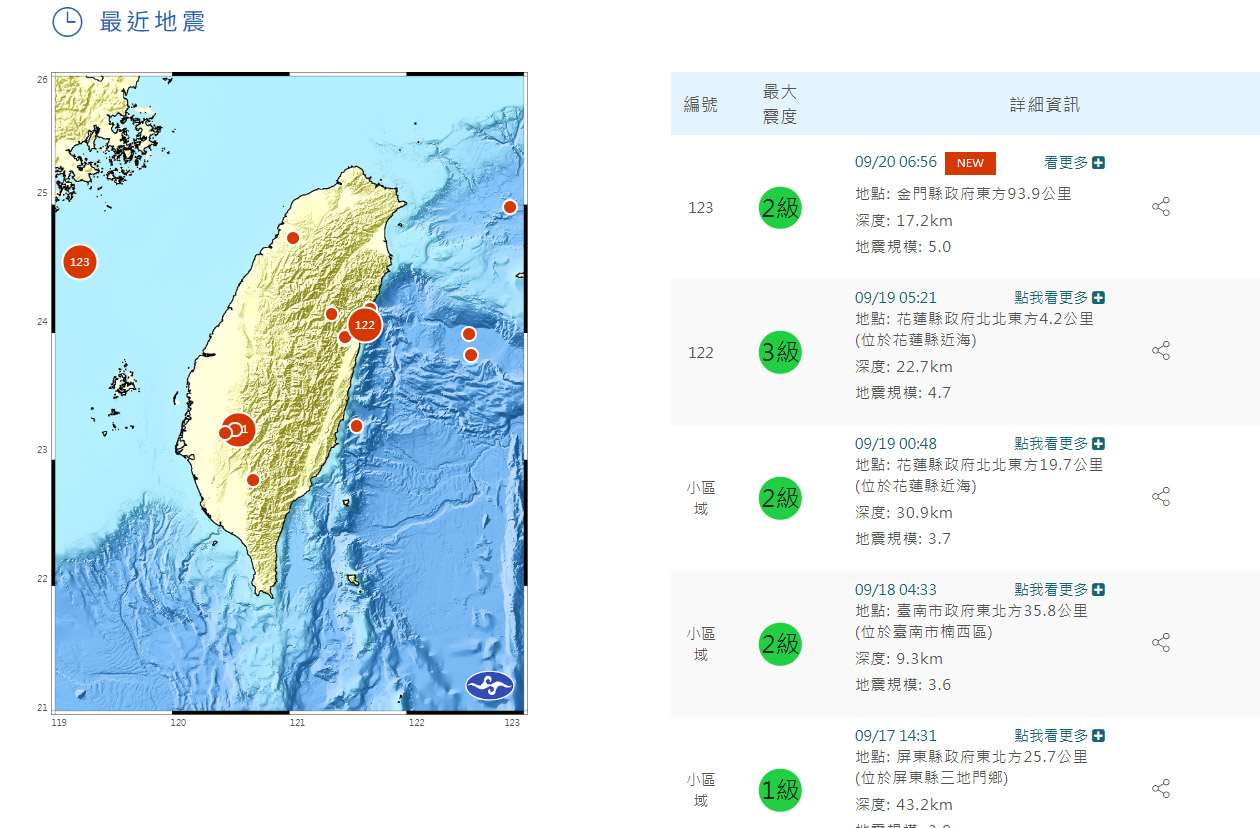1260x828 pixels.
Task: Click the 編號 column header
Action: coord(700,104)
